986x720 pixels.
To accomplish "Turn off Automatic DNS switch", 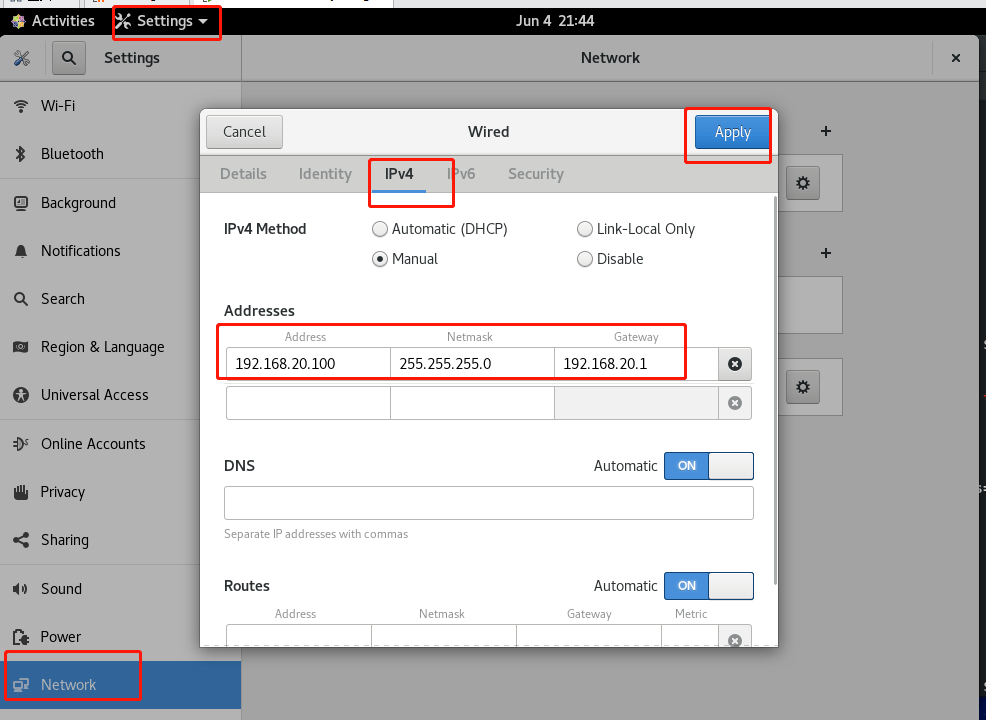I will [709, 466].
